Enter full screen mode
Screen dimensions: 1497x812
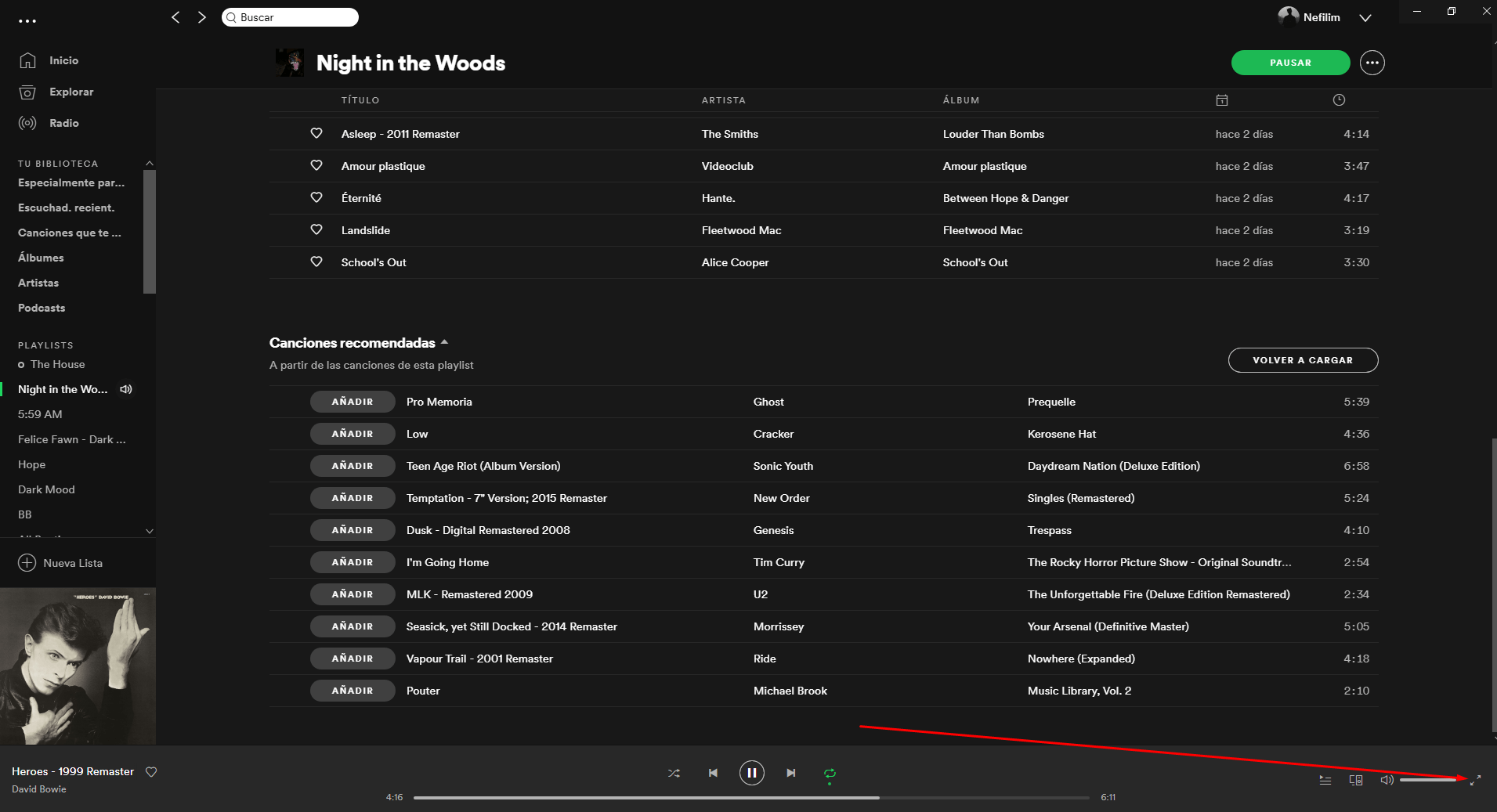(x=1476, y=780)
